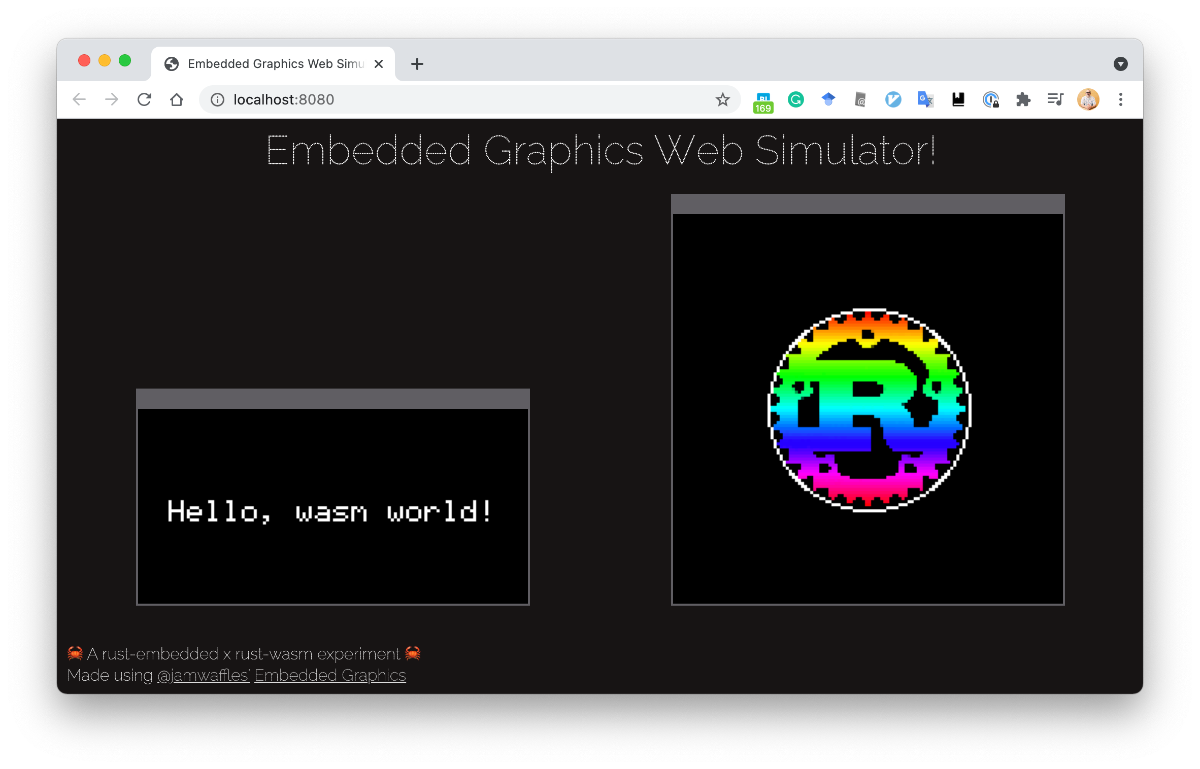Image resolution: width=1200 pixels, height=769 pixels.
Task: Click the rust-embedded x rust-wasm experiment text
Action: coord(244,654)
